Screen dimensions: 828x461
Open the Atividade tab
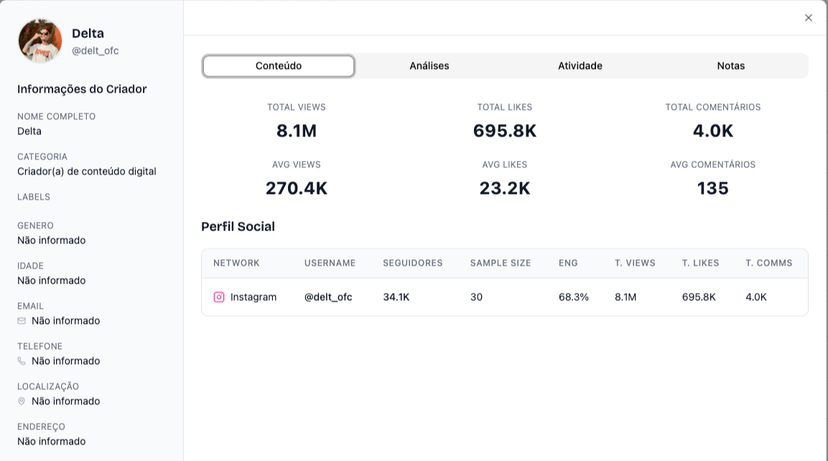pos(580,66)
